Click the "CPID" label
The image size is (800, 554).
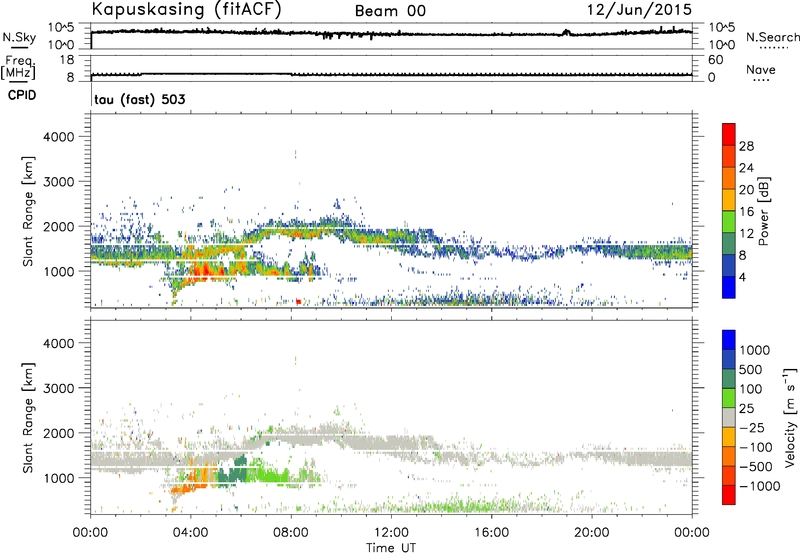tap(22, 95)
